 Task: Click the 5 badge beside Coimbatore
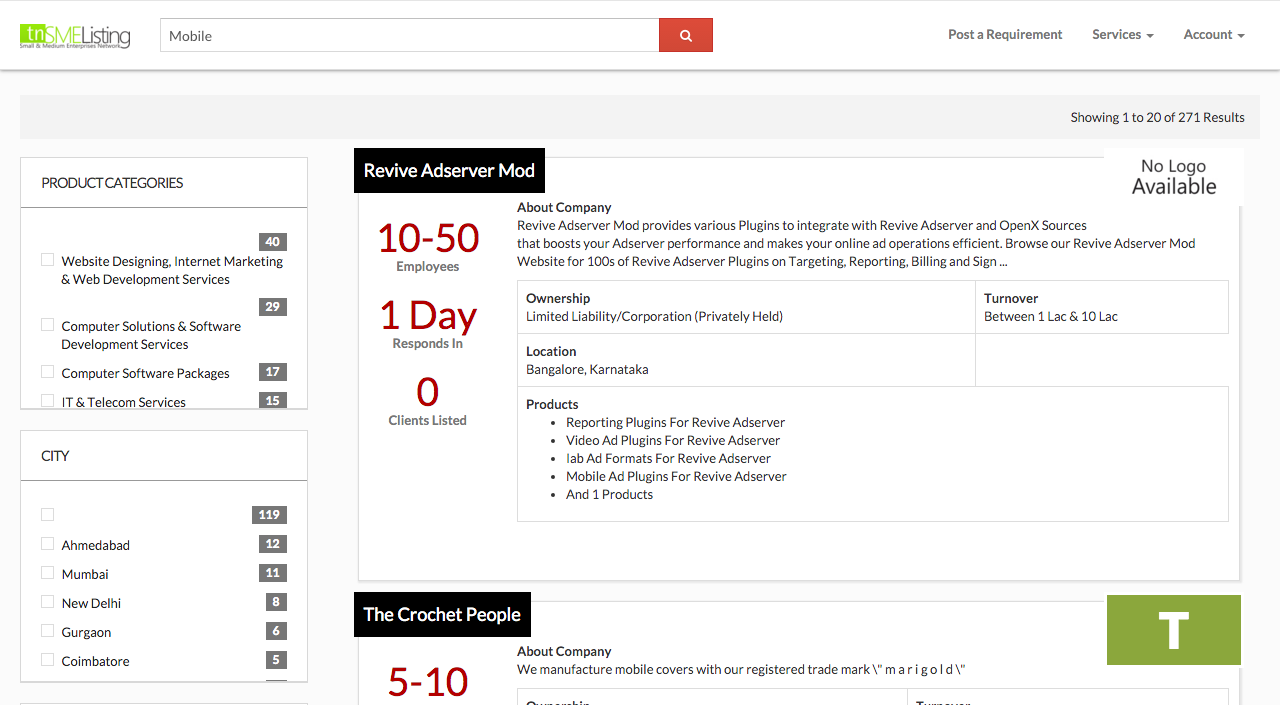276,660
